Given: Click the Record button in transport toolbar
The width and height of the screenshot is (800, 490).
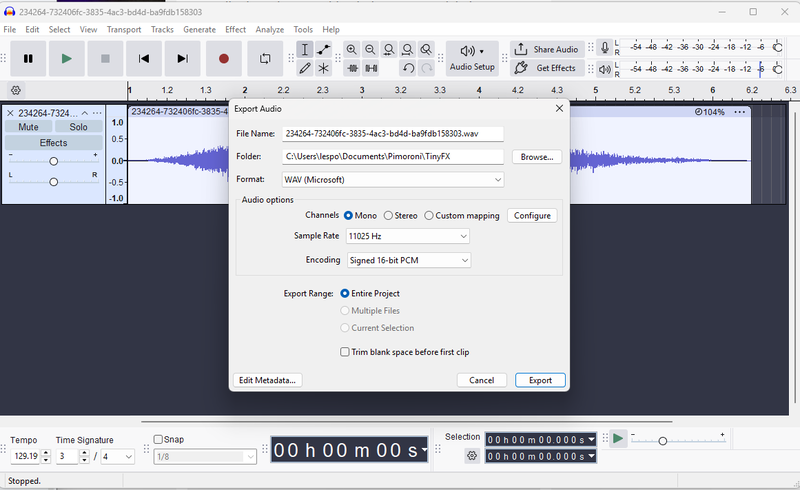Looking at the screenshot, I should [223, 59].
